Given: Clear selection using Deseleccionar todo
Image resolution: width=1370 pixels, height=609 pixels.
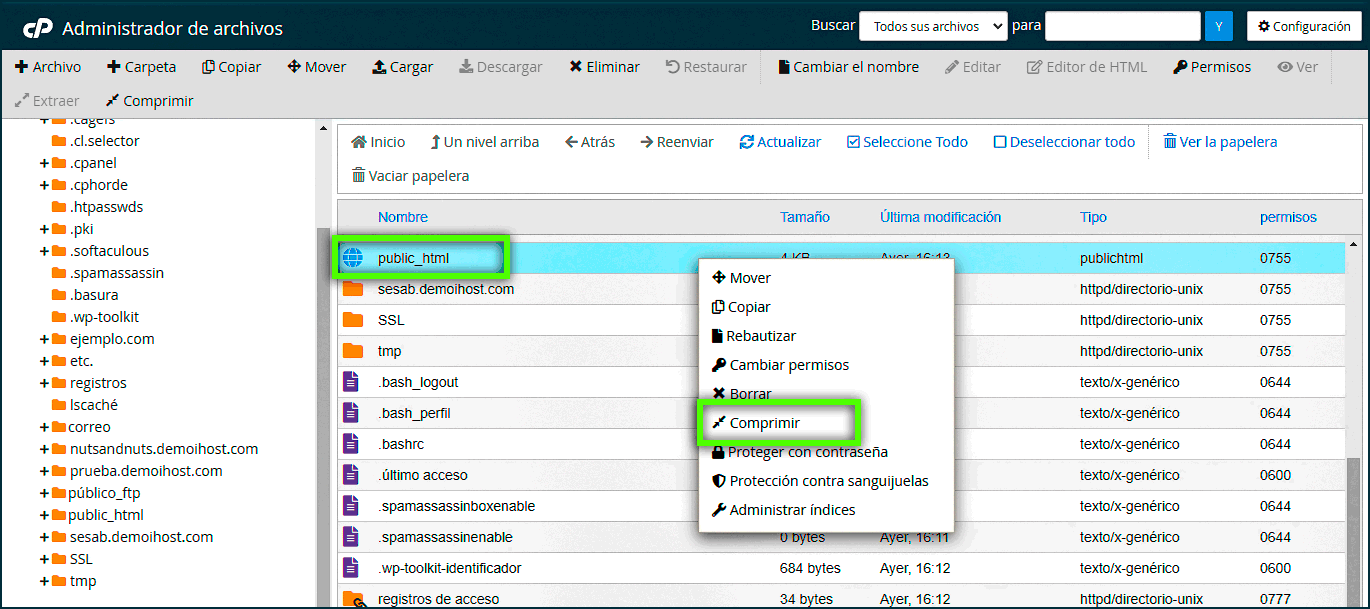Looking at the screenshot, I should click(1063, 141).
